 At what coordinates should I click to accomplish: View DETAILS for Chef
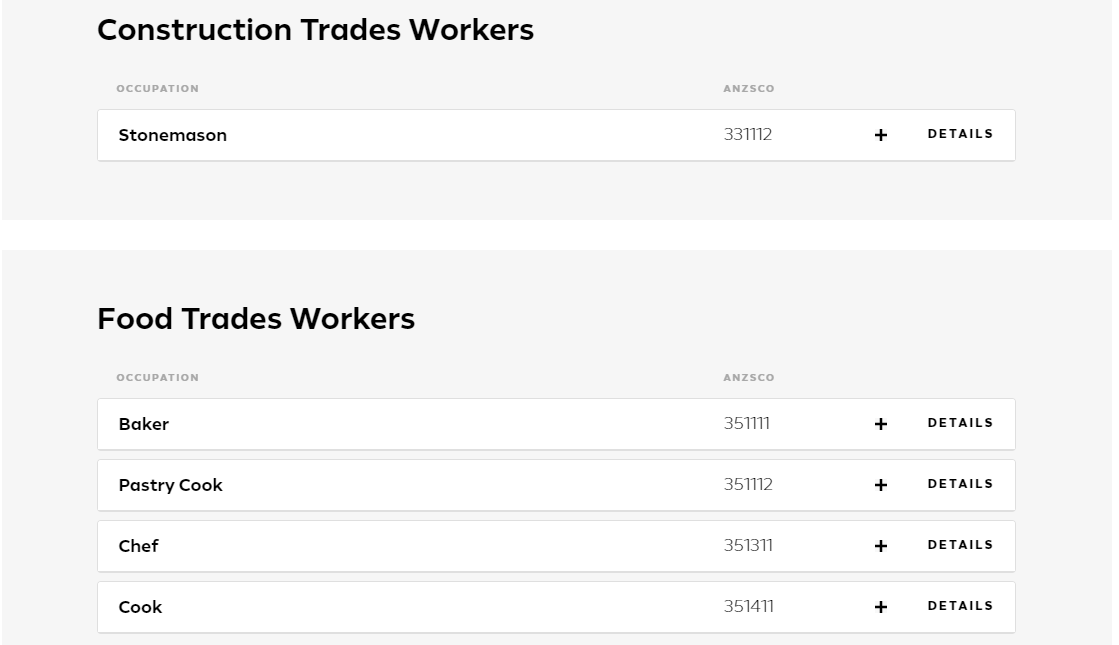(960, 545)
